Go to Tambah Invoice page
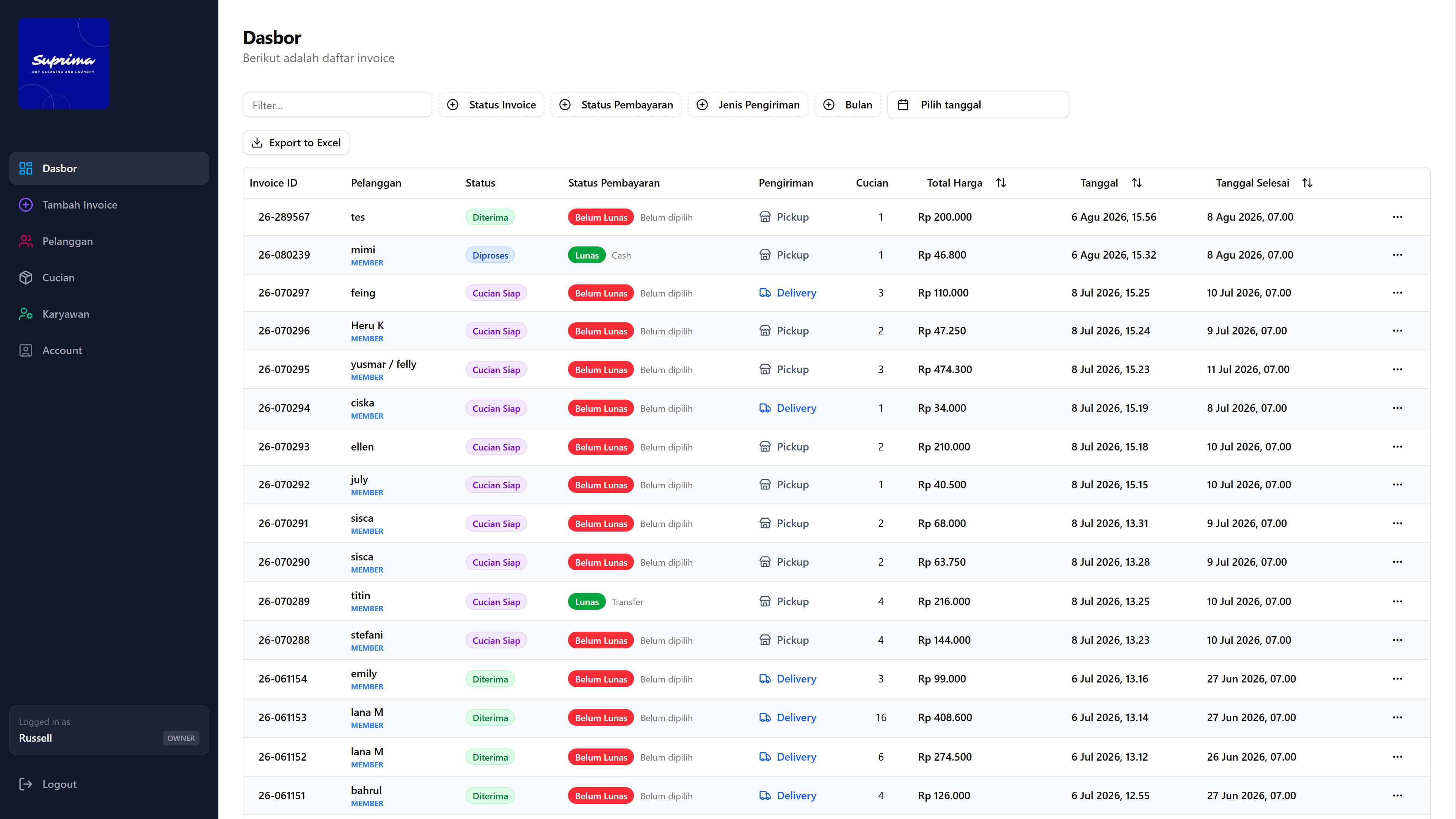This screenshot has width=1456, height=819. click(x=109, y=205)
